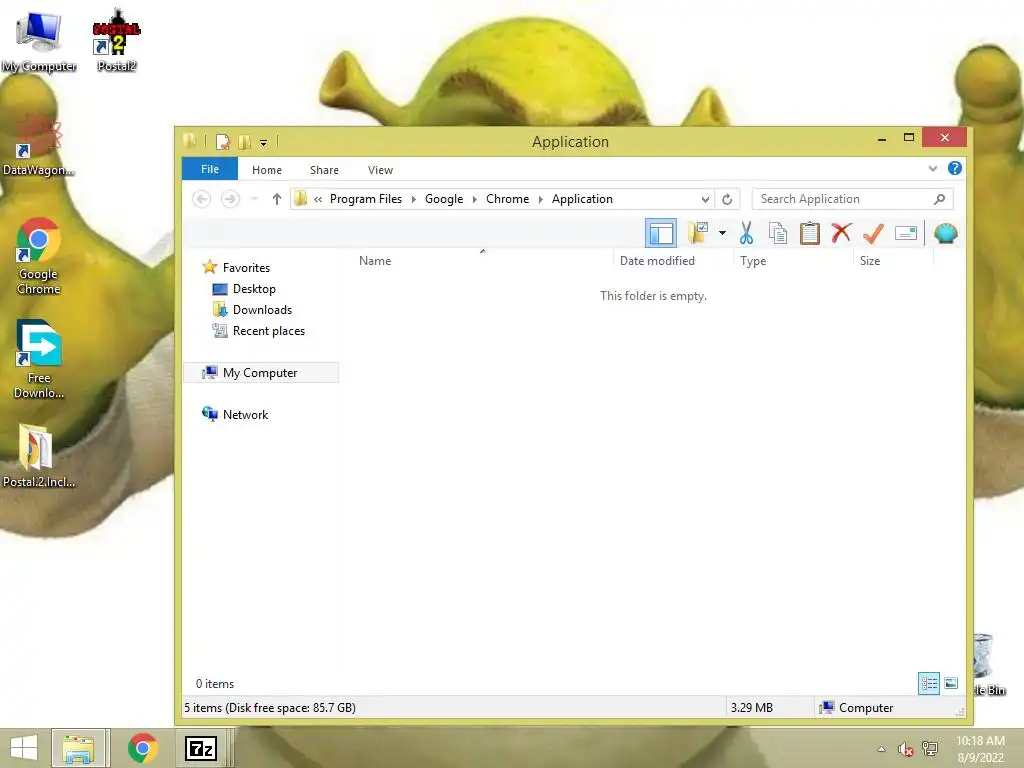Click Chrome breadcrumb in the address bar
The height and width of the screenshot is (768, 1024).
tap(507, 199)
